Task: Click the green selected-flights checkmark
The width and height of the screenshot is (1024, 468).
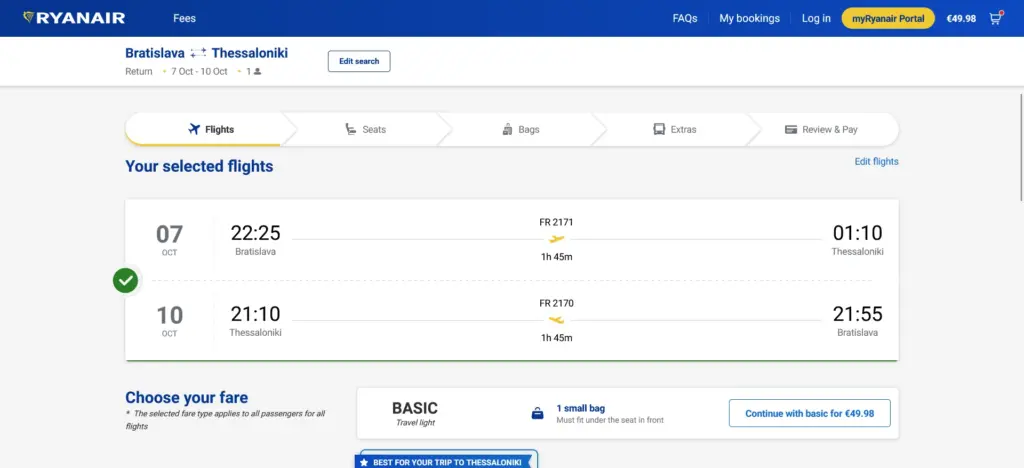Action: (x=125, y=281)
